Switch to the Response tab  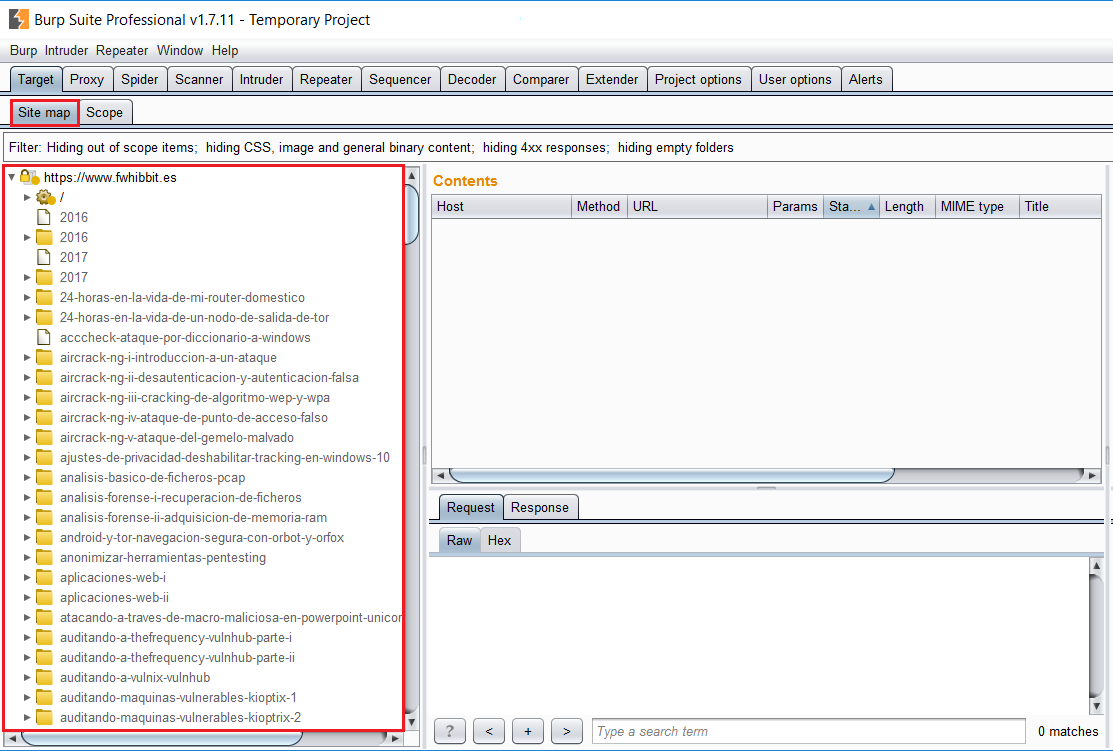click(539, 507)
